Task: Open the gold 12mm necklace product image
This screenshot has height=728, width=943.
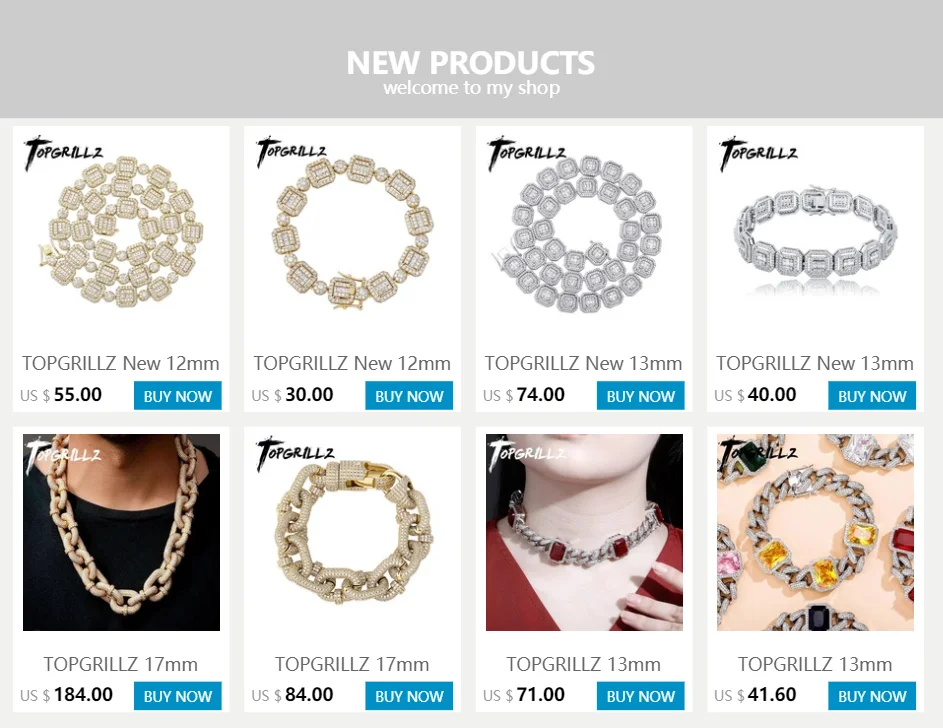Action: tap(121, 231)
